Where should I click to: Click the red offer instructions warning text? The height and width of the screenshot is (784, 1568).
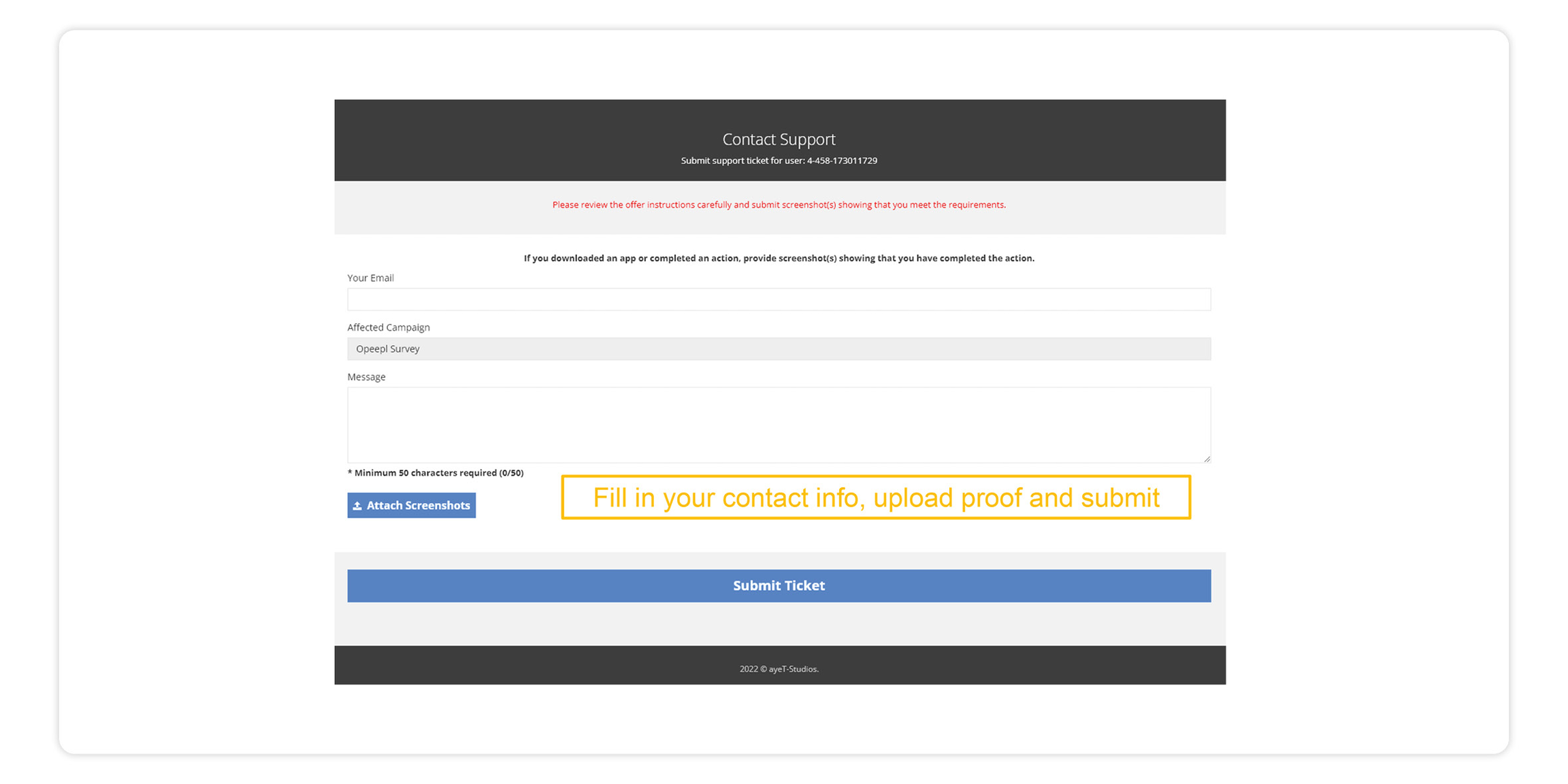pos(779,204)
